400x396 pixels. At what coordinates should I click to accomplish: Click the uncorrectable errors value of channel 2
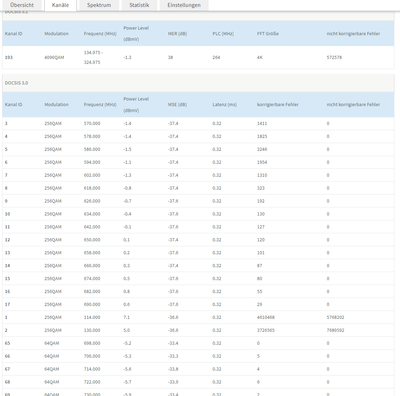click(335, 330)
